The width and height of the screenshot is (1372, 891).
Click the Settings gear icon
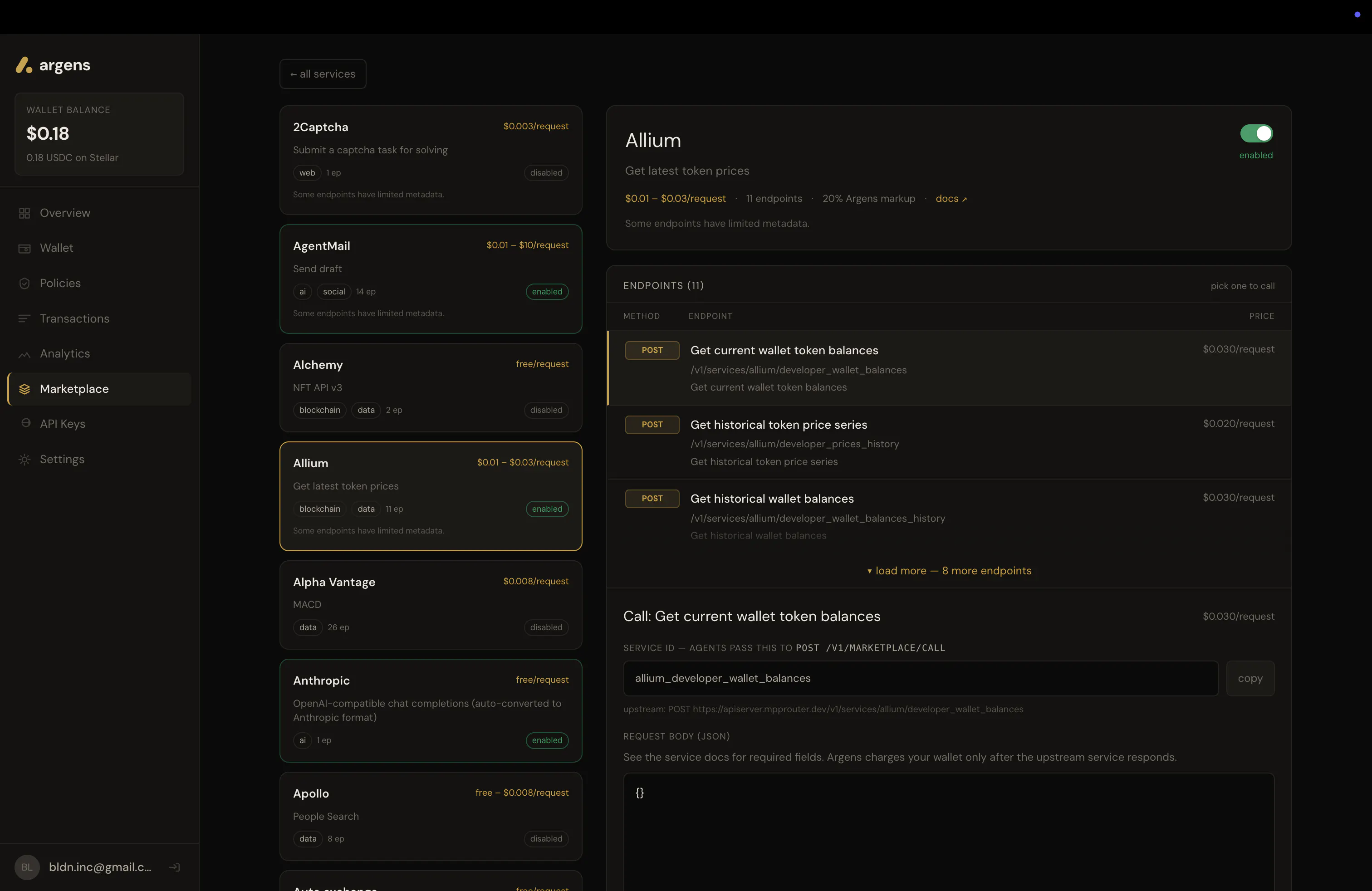point(24,459)
